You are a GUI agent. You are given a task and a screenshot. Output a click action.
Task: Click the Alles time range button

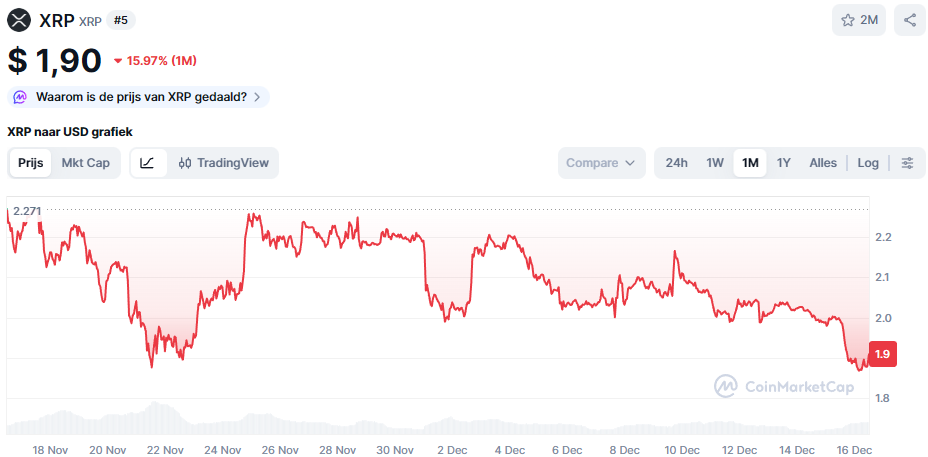[x=823, y=163]
